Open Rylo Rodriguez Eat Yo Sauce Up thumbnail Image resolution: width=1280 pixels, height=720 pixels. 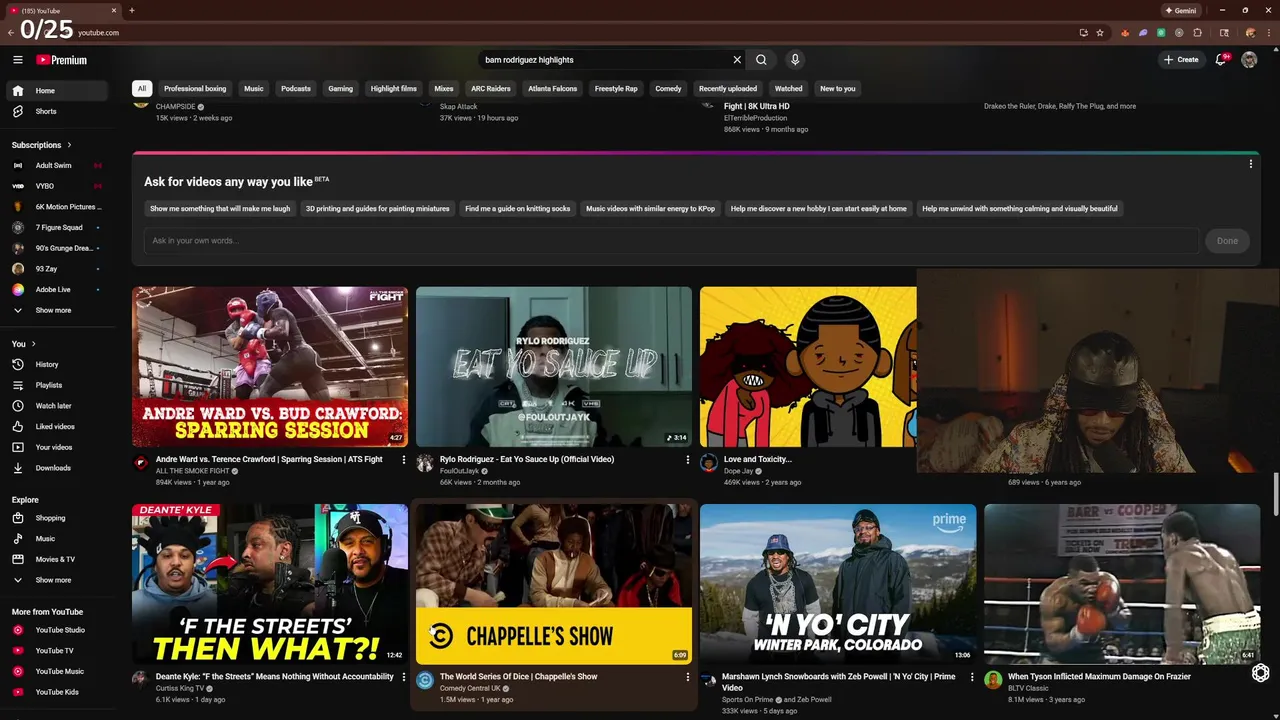click(554, 366)
